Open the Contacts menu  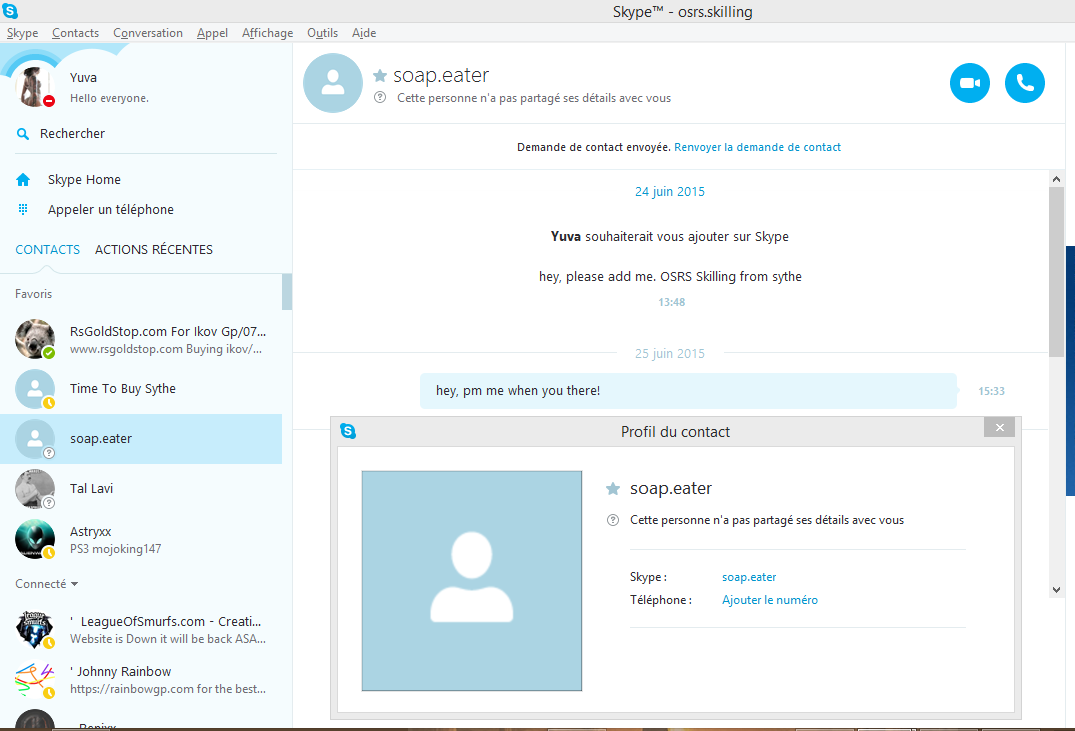click(x=75, y=33)
